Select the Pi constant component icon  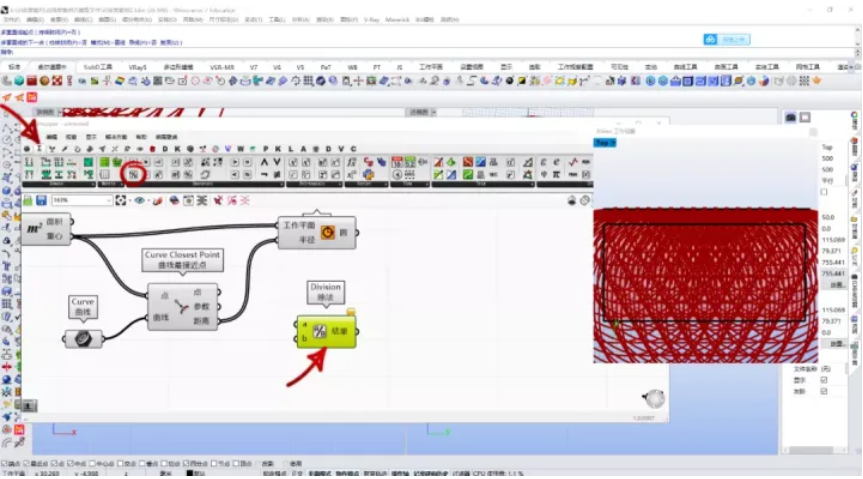point(556,175)
